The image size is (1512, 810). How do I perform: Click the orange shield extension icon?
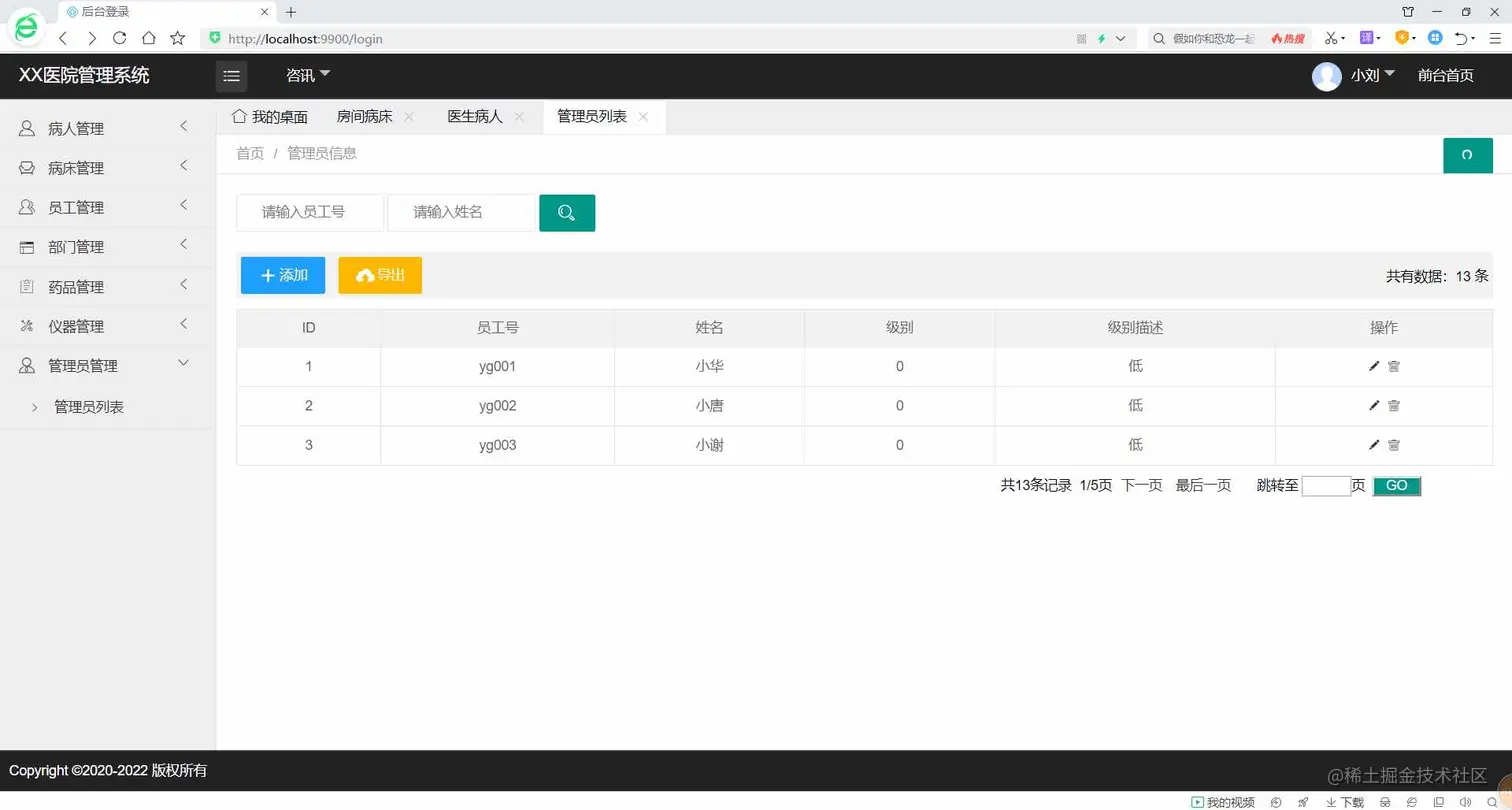coord(1402,38)
